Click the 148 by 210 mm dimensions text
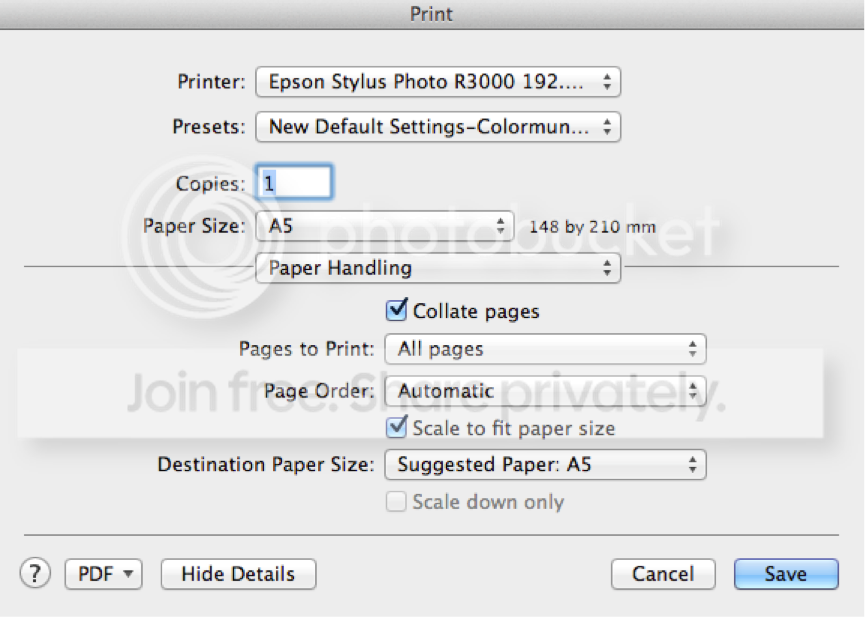Viewport: 865px width, 617px height. 592,227
